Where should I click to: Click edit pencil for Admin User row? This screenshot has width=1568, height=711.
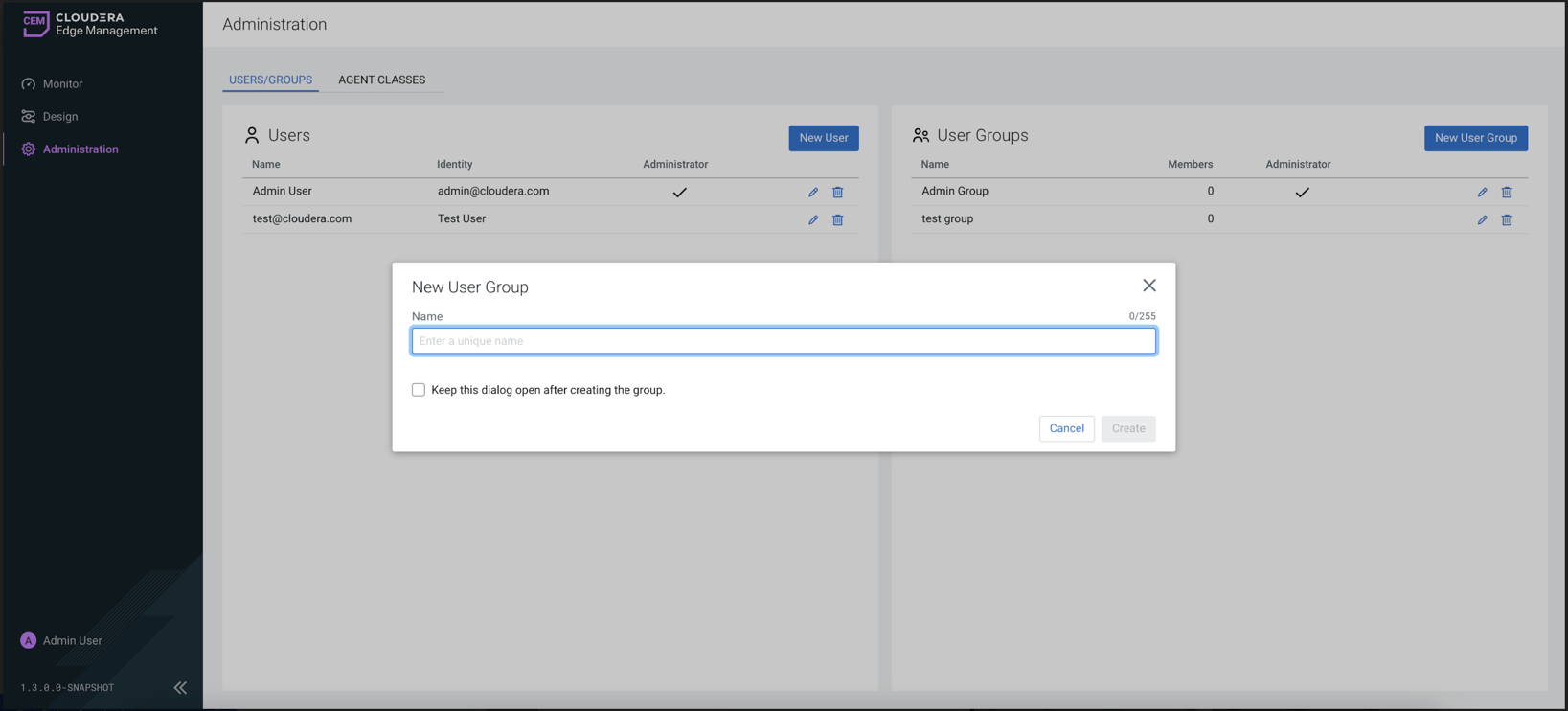pos(812,193)
